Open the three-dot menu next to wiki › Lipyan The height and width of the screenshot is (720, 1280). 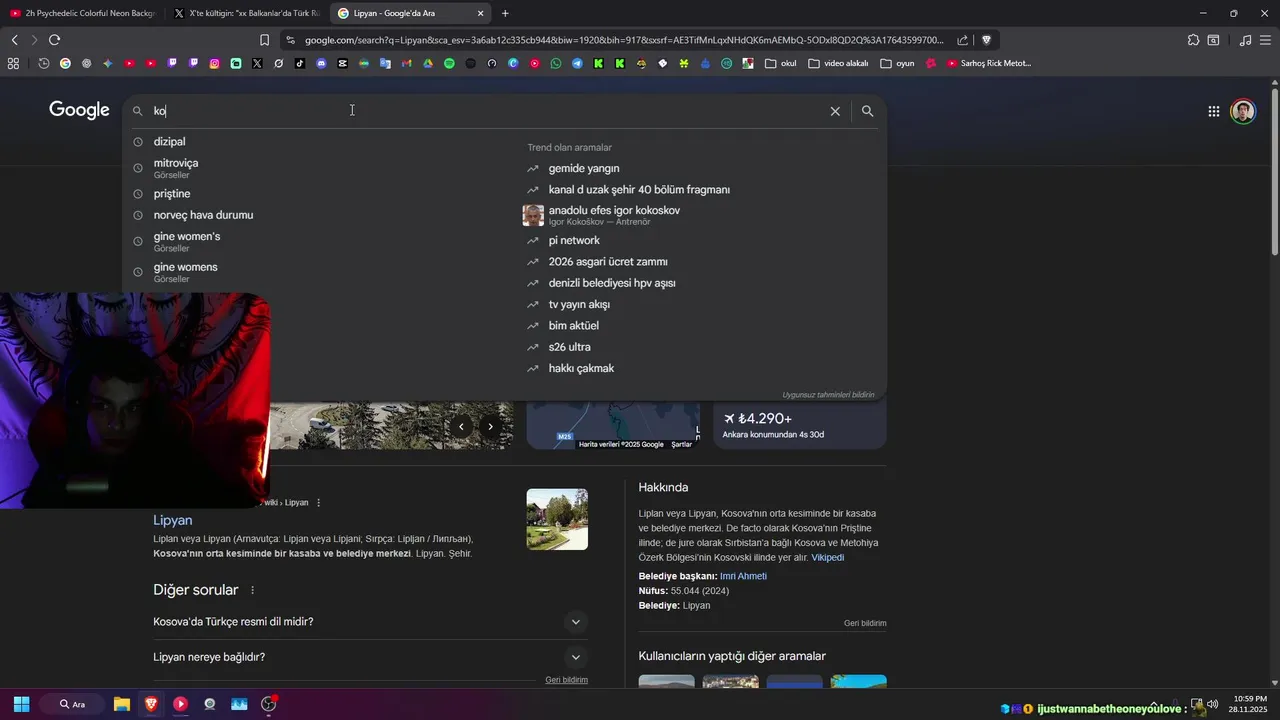pos(319,502)
